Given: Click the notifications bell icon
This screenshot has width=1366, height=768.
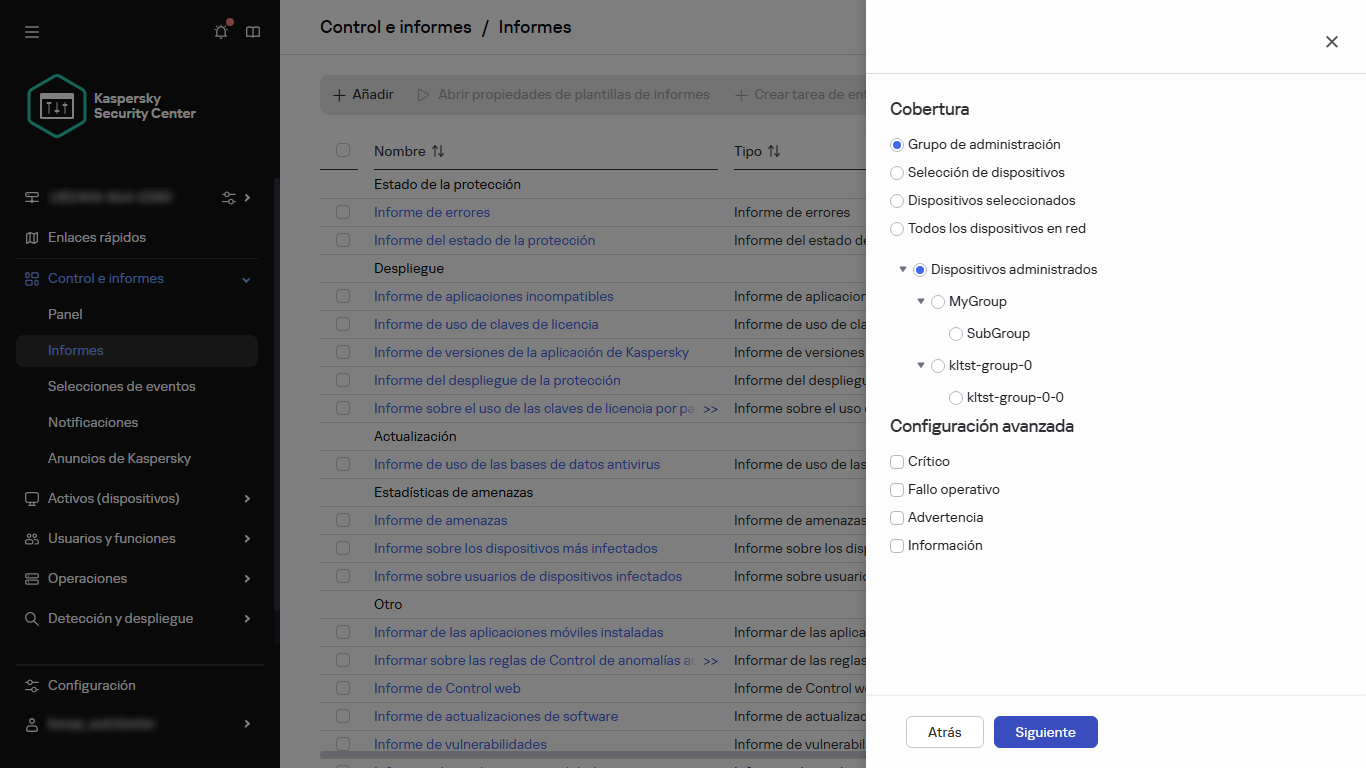Looking at the screenshot, I should (x=220, y=32).
